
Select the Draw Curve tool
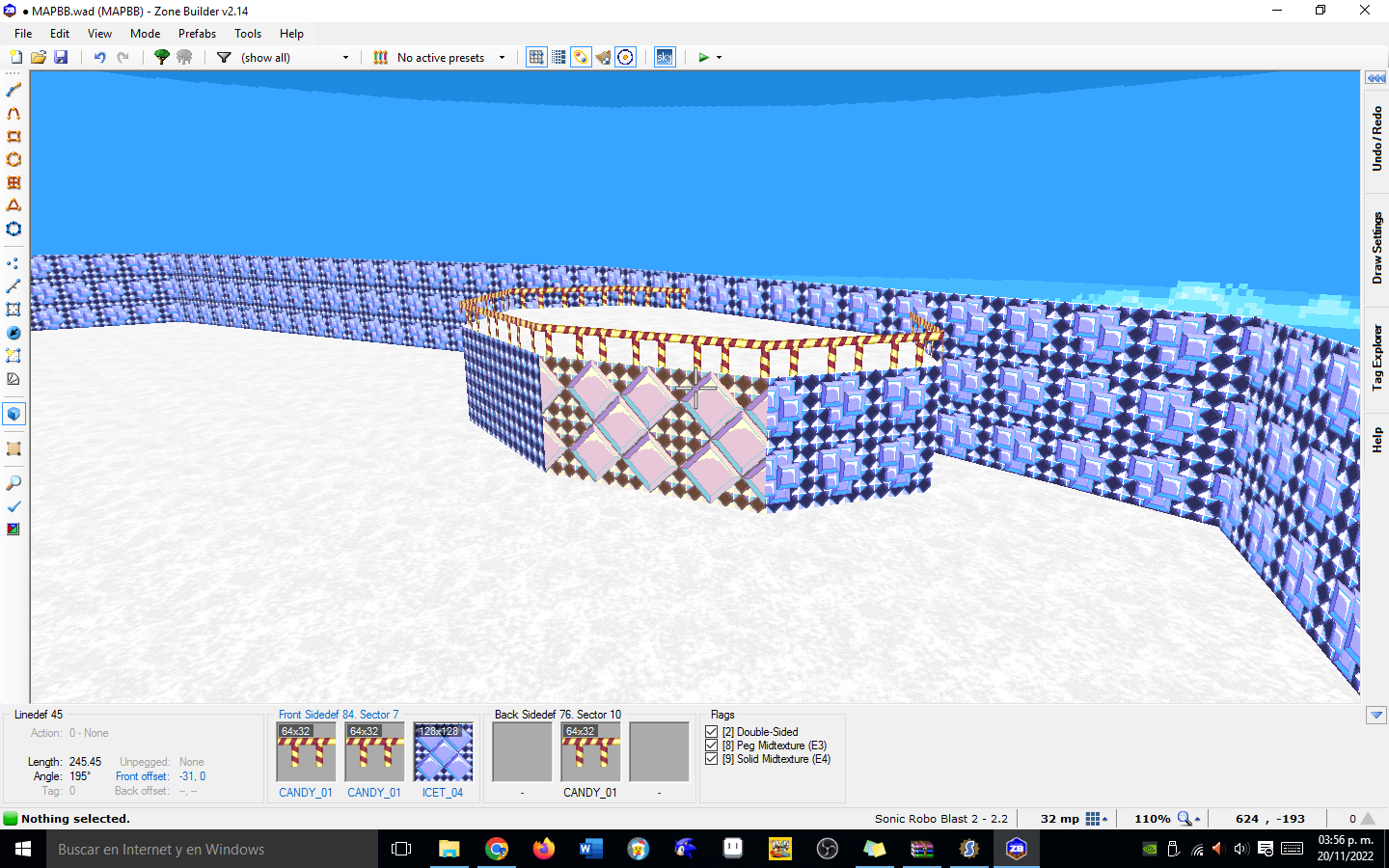click(14, 114)
